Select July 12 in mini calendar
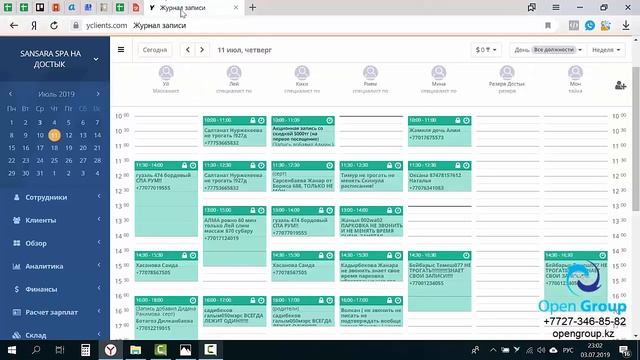 pyautogui.click(x=69, y=135)
